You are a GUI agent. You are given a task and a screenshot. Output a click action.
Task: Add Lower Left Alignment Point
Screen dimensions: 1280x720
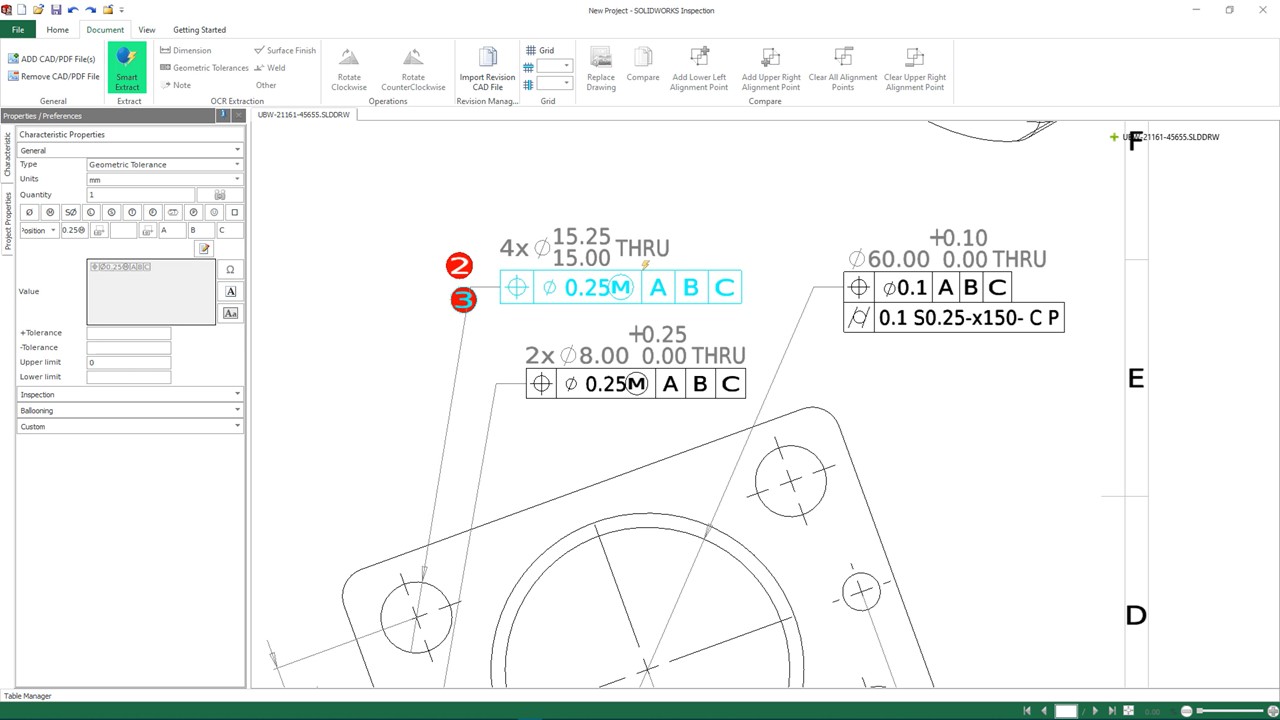tap(699, 68)
